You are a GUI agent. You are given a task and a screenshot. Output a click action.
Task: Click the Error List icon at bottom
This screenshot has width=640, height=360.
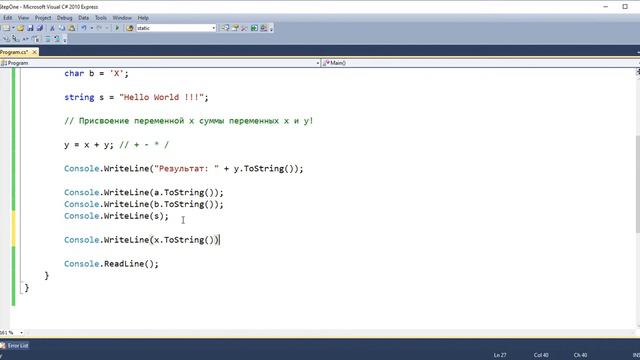click(x=2, y=346)
